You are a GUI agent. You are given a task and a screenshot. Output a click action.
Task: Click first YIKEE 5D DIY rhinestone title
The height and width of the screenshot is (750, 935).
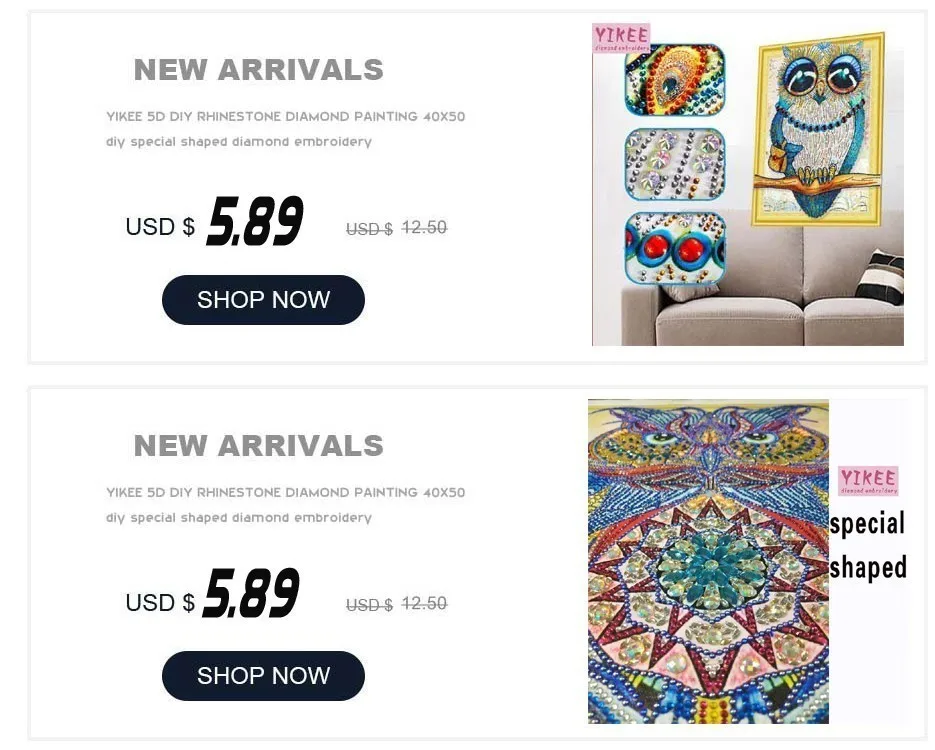click(x=286, y=116)
